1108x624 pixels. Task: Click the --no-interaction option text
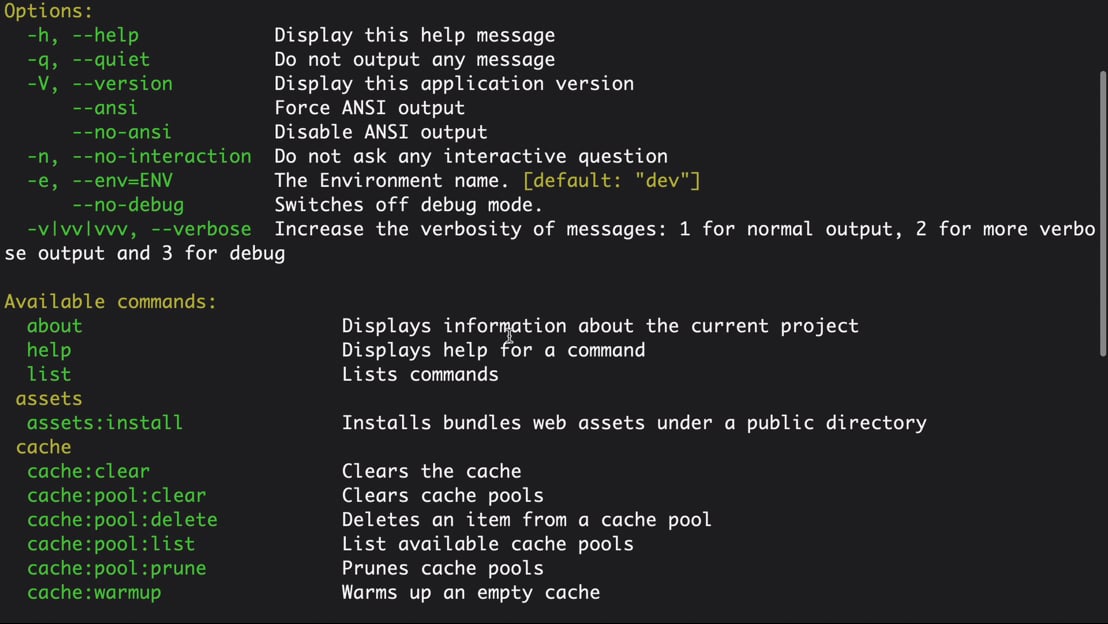162,156
